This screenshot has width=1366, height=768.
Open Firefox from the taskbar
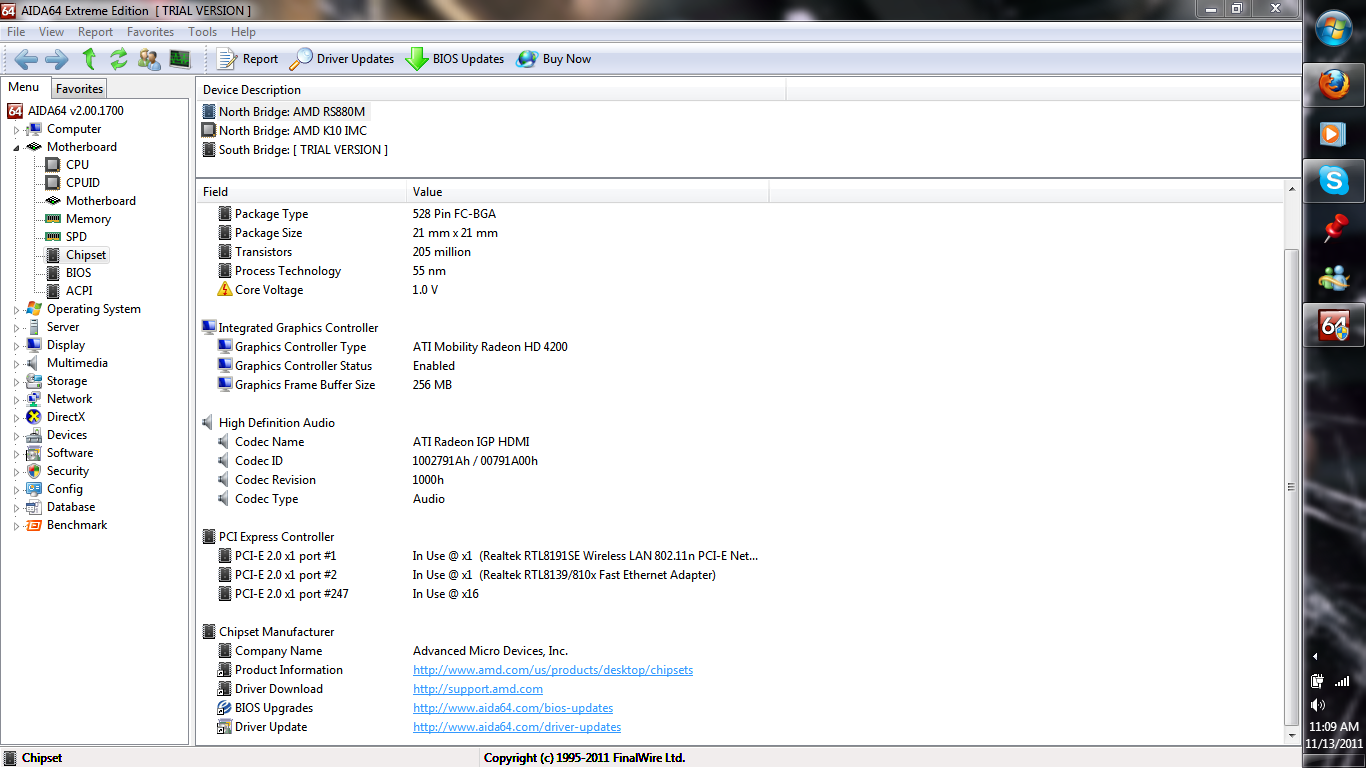pyautogui.click(x=1334, y=84)
